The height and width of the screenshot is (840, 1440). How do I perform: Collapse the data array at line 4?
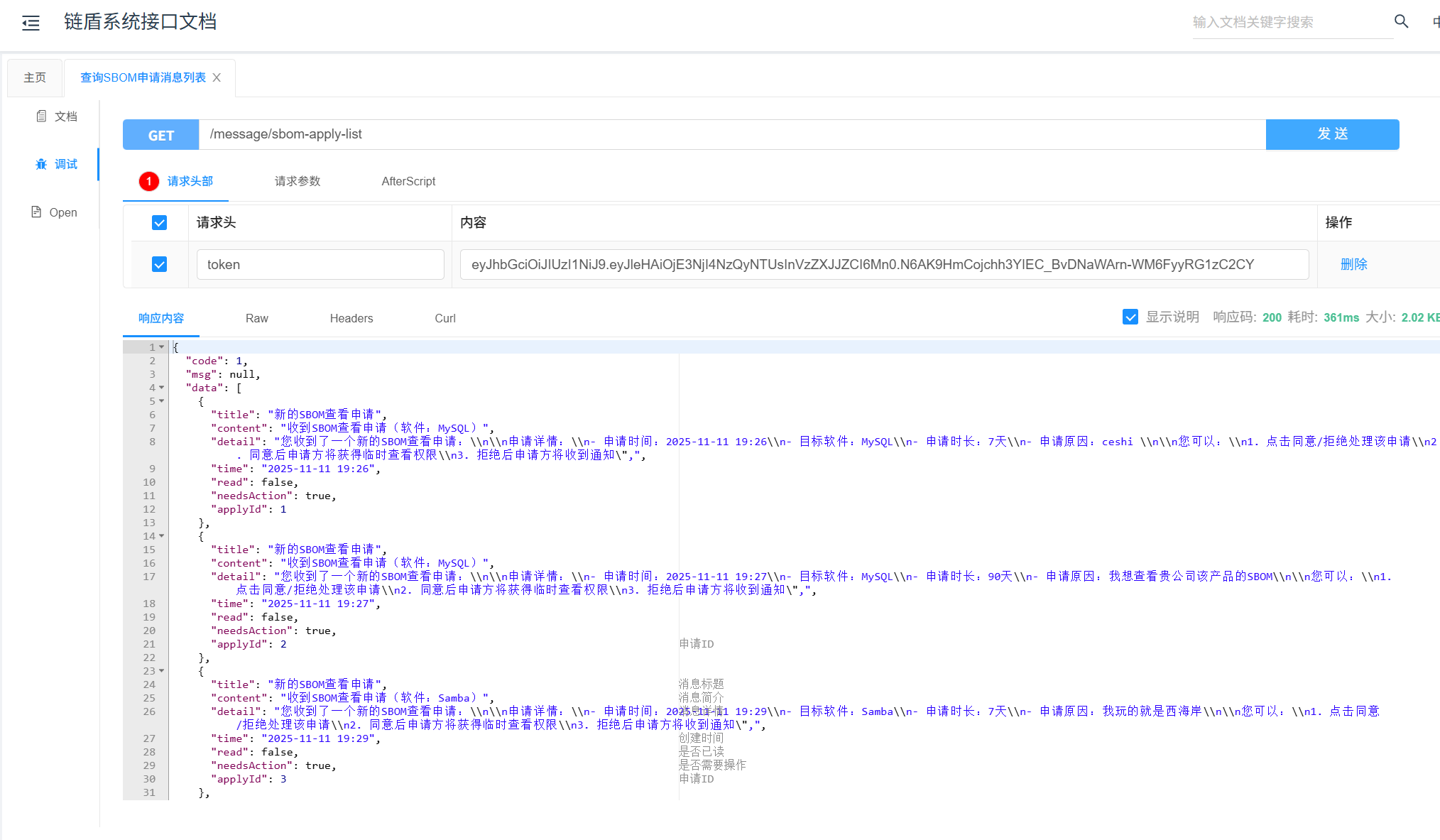tap(162, 388)
